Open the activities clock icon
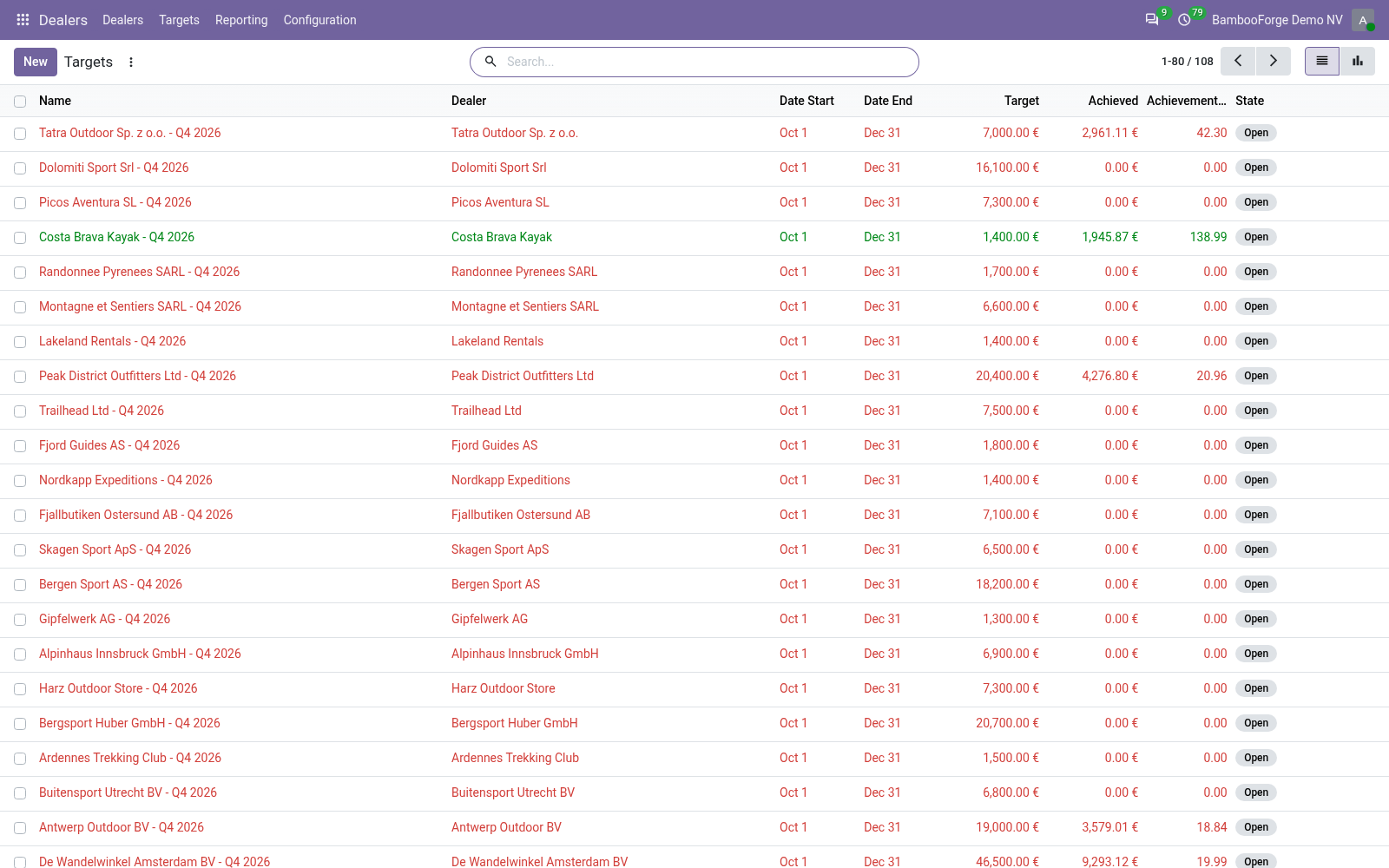Screen dimensions: 1389x868 1184,20
